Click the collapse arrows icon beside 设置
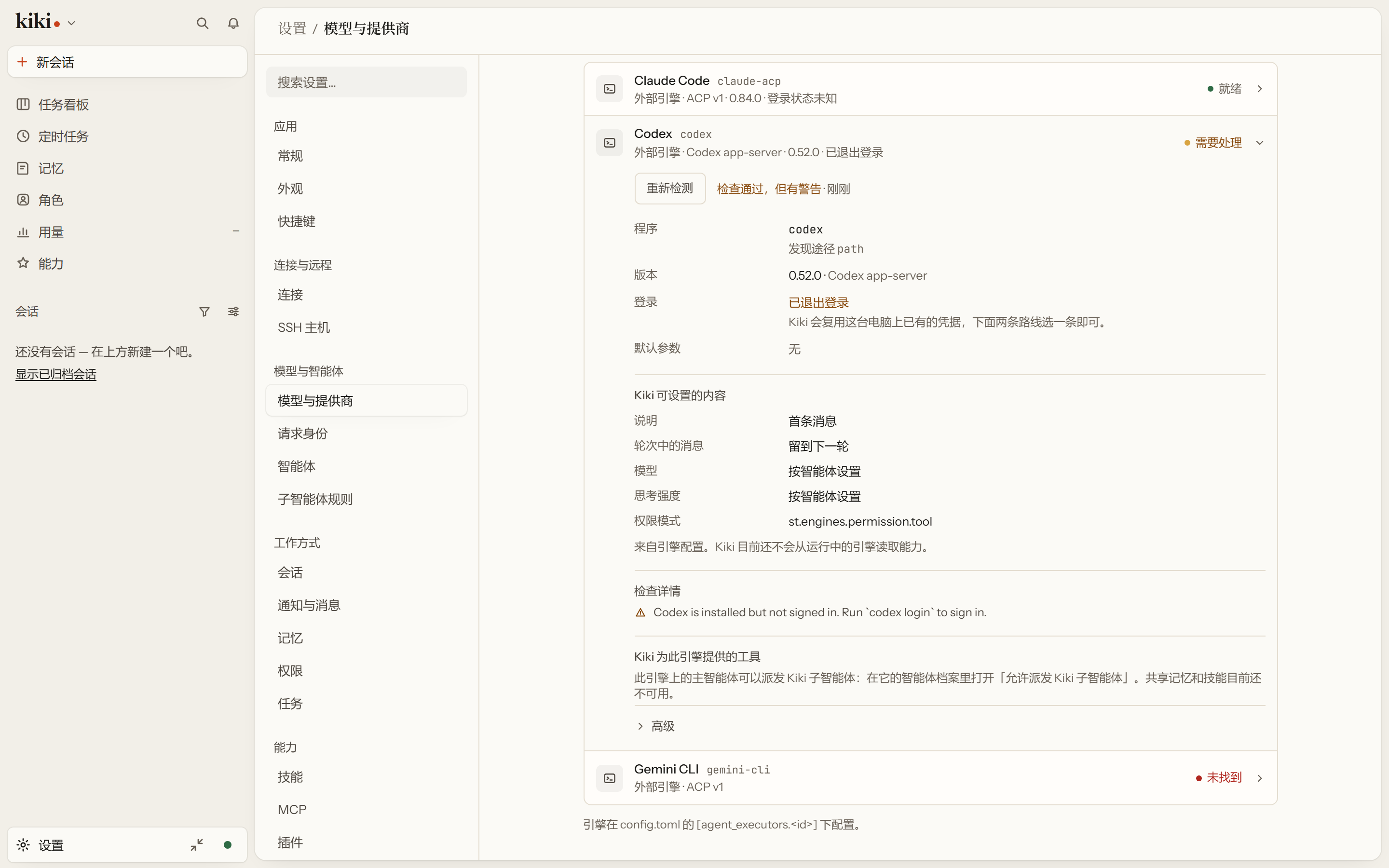Viewport: 1389px width, 868px height. (x=197, y=844)
